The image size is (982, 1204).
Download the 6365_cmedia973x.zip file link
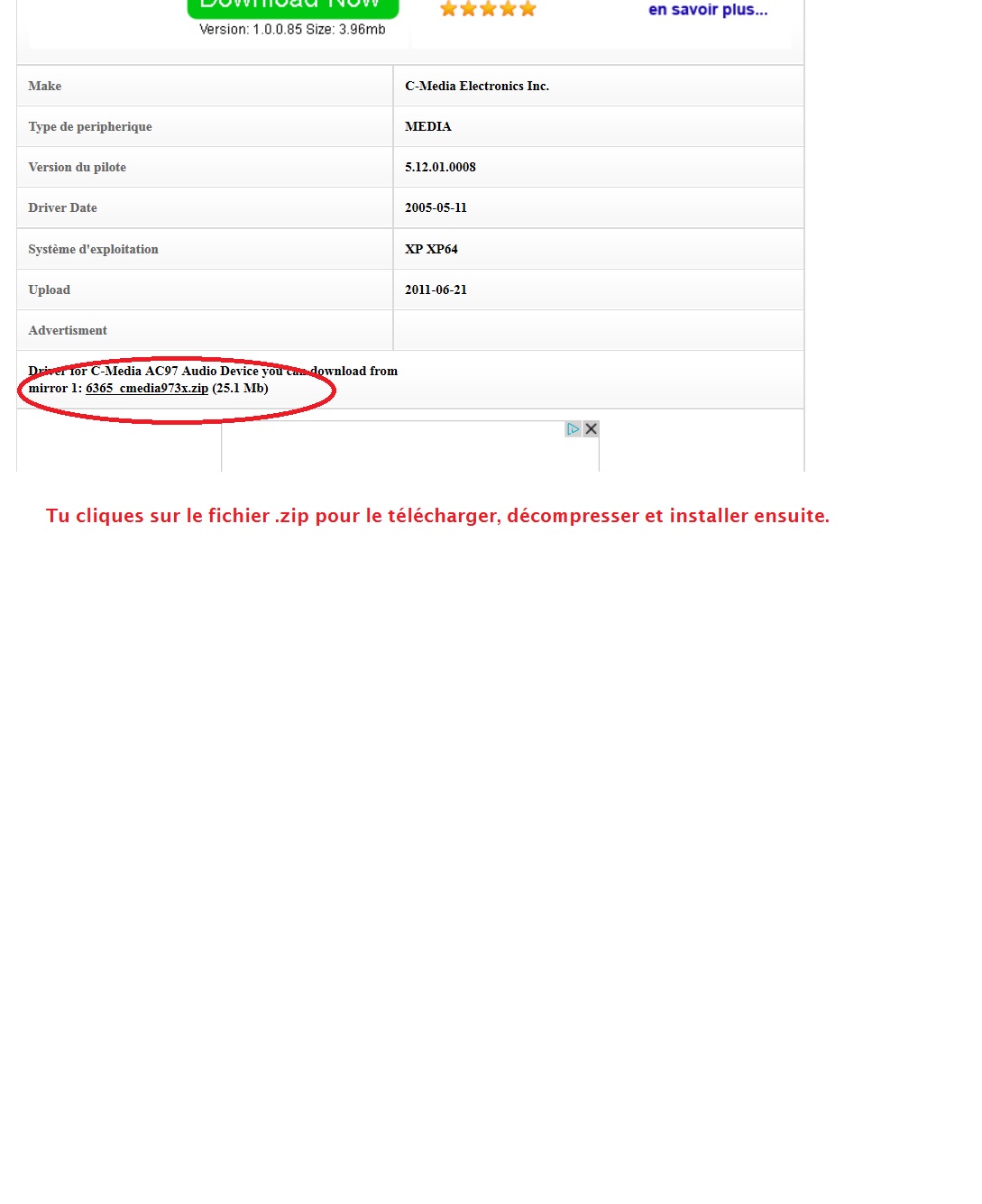click(147, 389)
